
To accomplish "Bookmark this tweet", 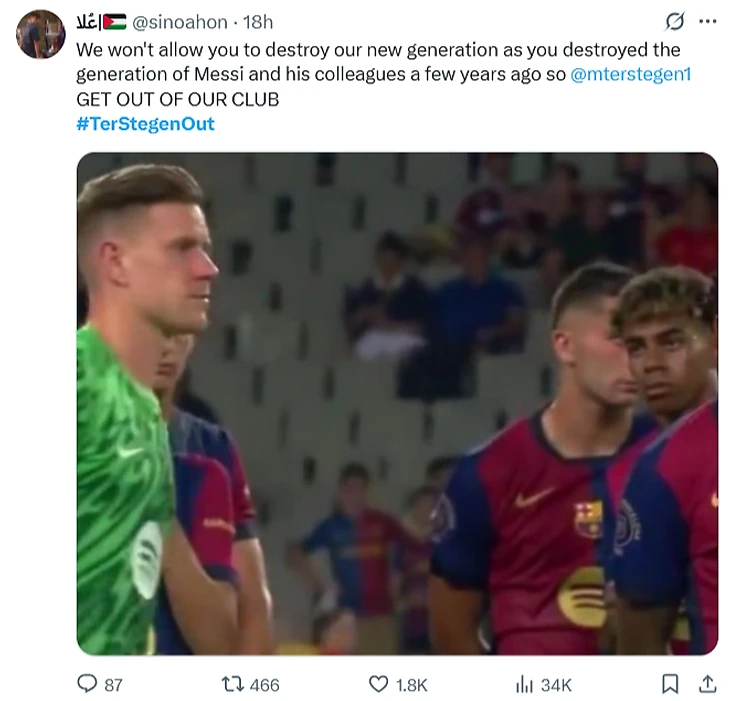I will [x=671, y=684].
